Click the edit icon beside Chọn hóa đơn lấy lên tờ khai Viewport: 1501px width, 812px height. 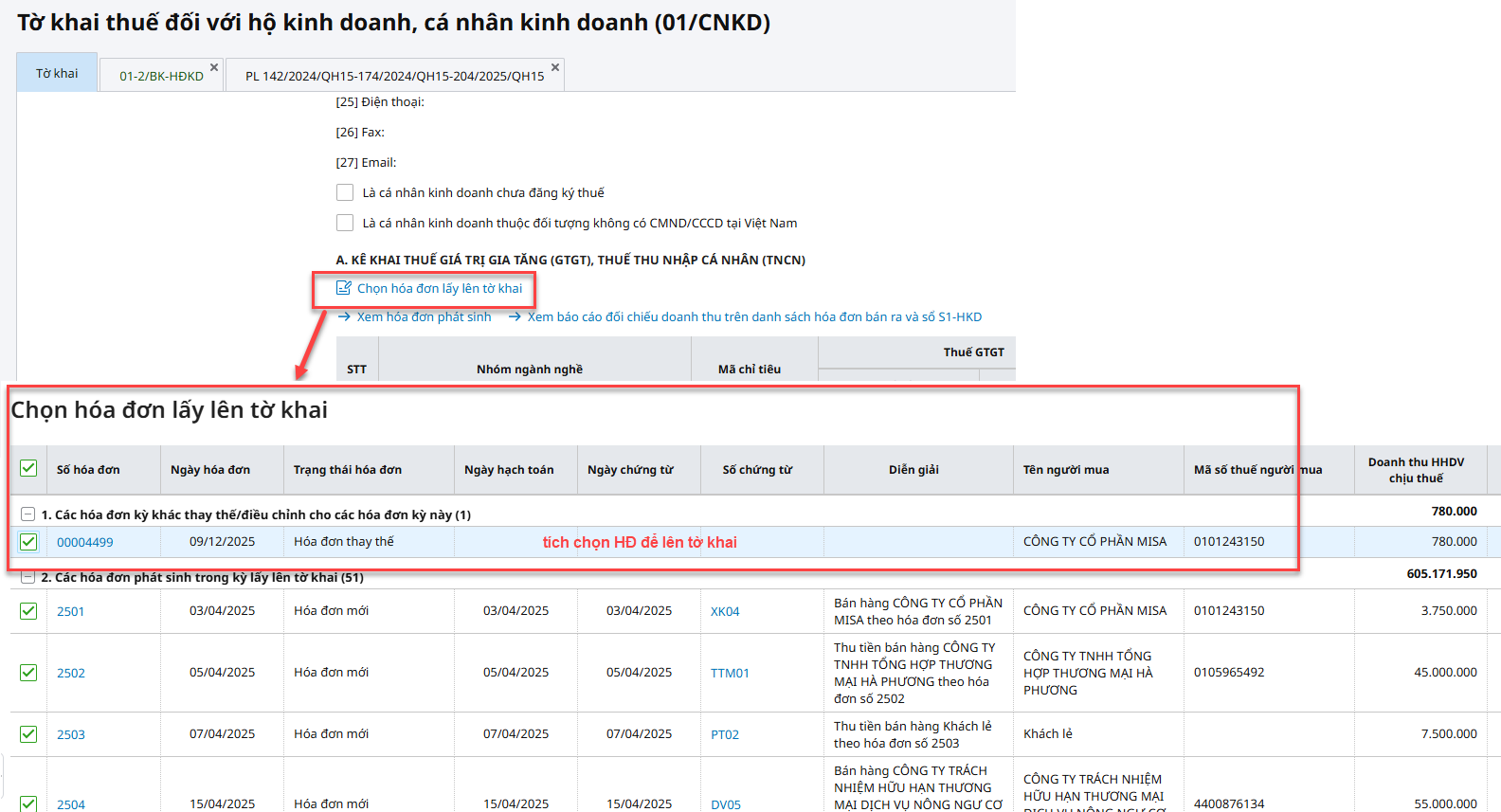(x=344, y=288)
